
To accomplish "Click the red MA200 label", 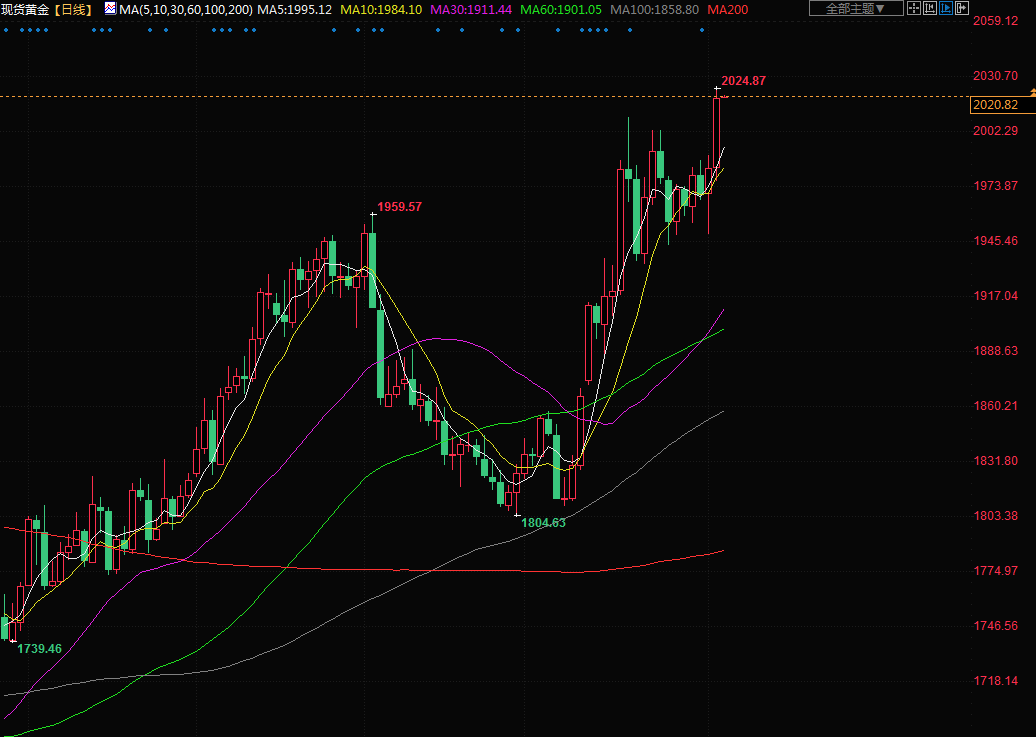I will [729, 9].
